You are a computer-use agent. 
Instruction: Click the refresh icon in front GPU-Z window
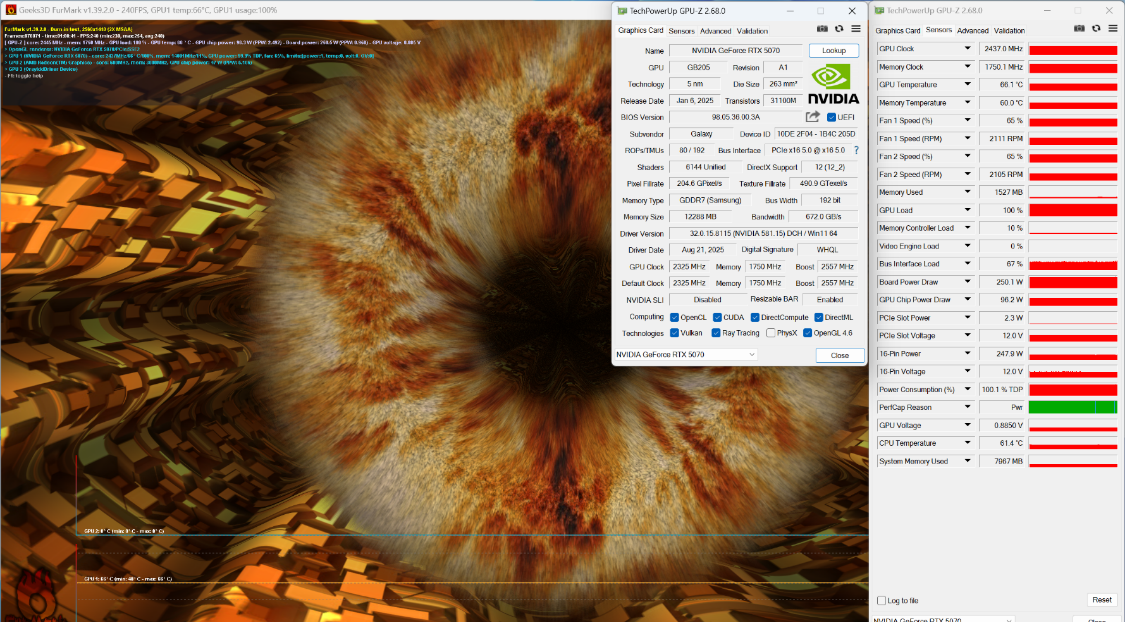click(839, 29)
